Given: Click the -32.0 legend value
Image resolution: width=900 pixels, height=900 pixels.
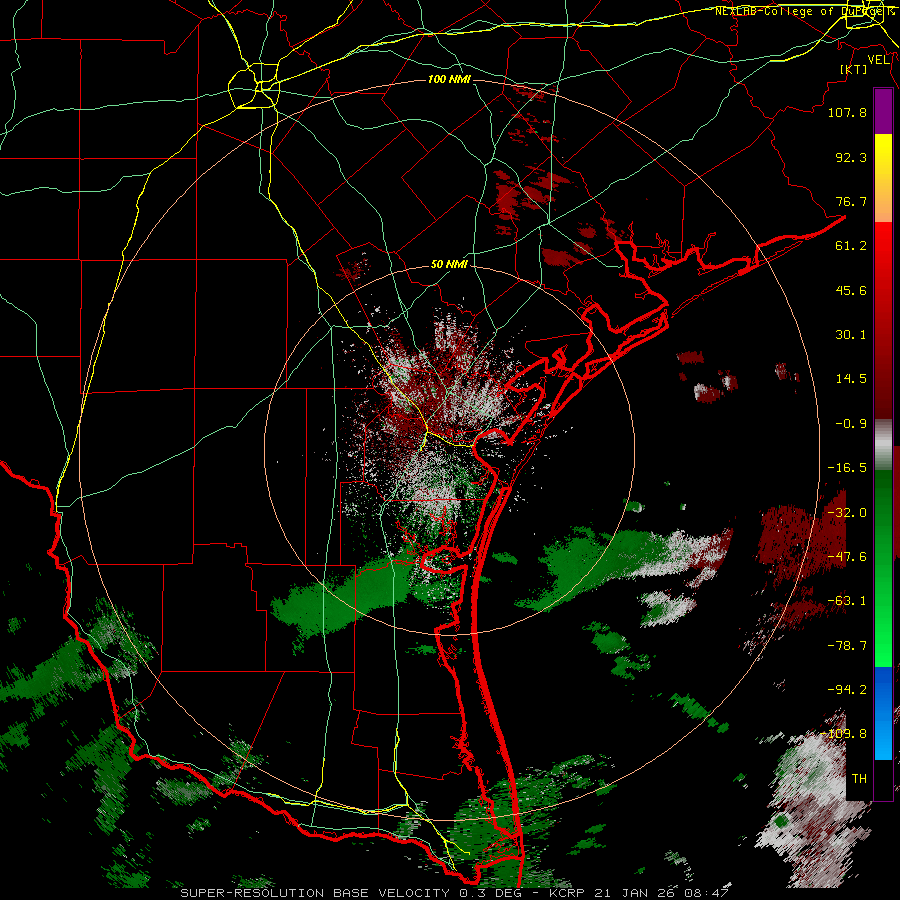Looking at the screenshot, I should click(847, 513).
